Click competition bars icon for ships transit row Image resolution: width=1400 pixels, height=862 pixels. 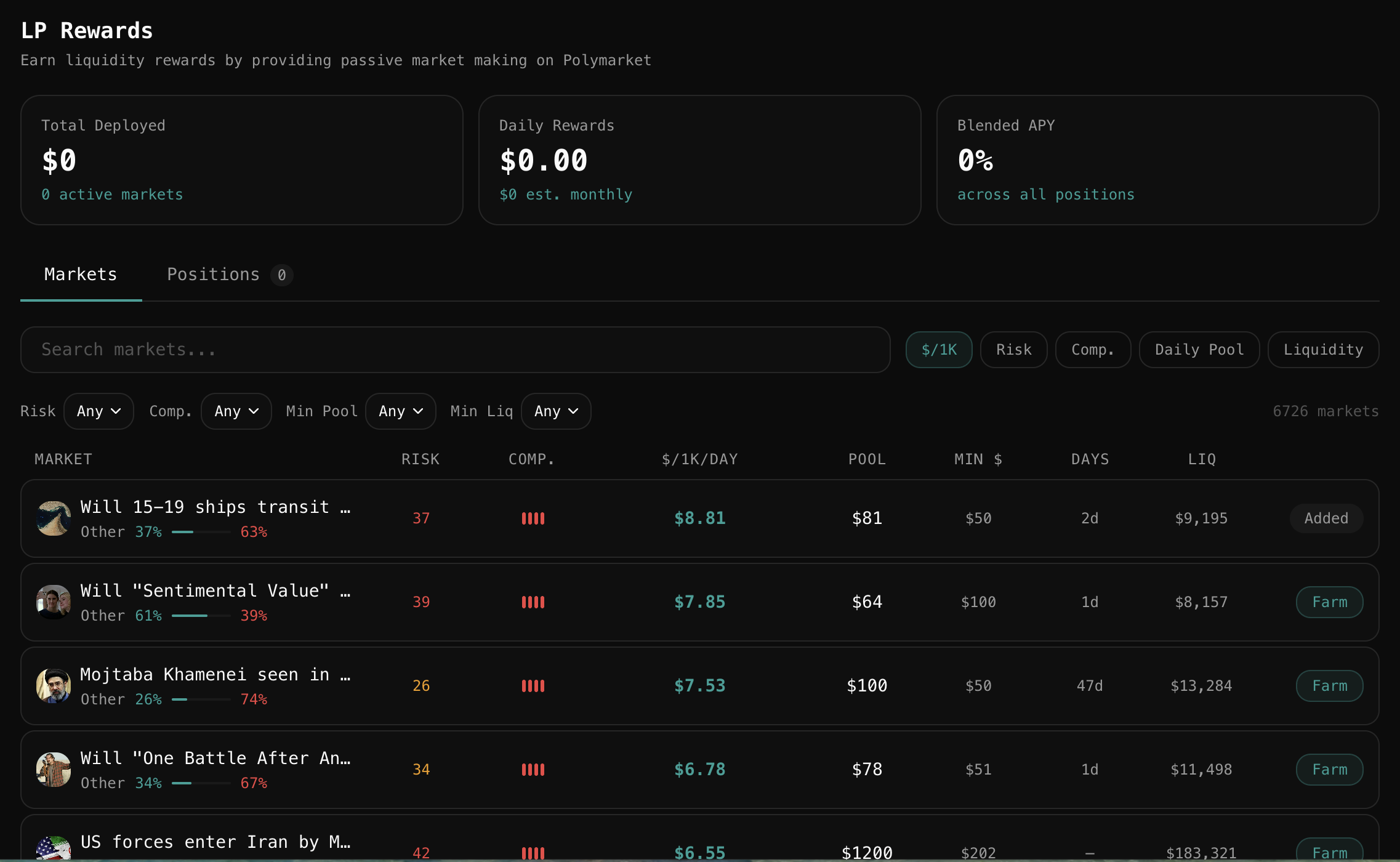pyautogui.click(x=533, y=518)
